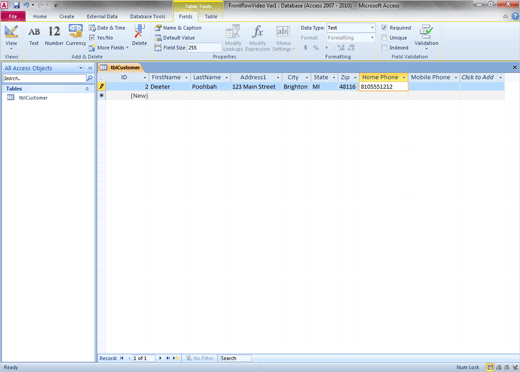
Task: Toggle the Unique checkbox
Action: tap(384, 38)
